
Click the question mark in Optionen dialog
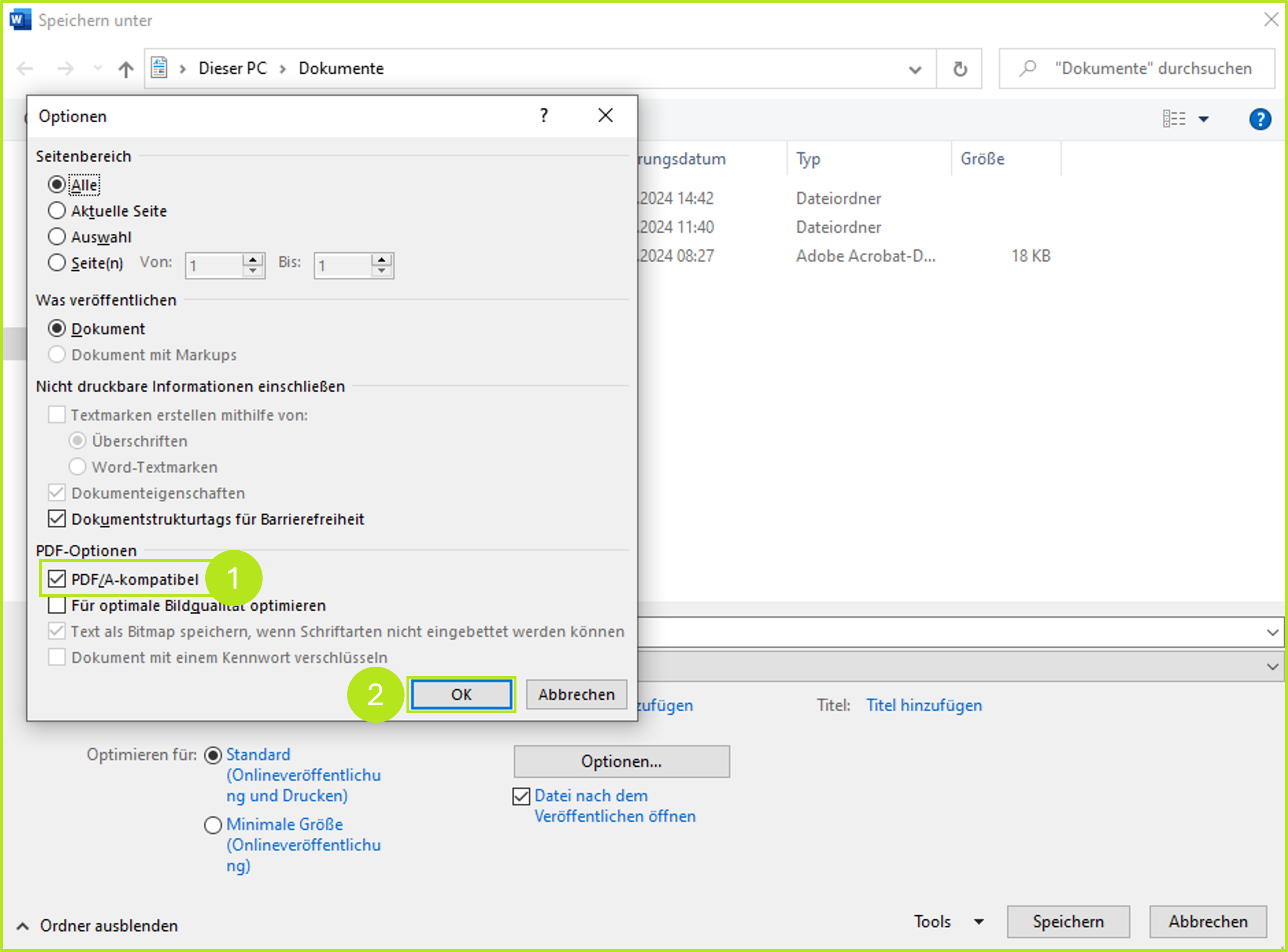pos(544,116)
